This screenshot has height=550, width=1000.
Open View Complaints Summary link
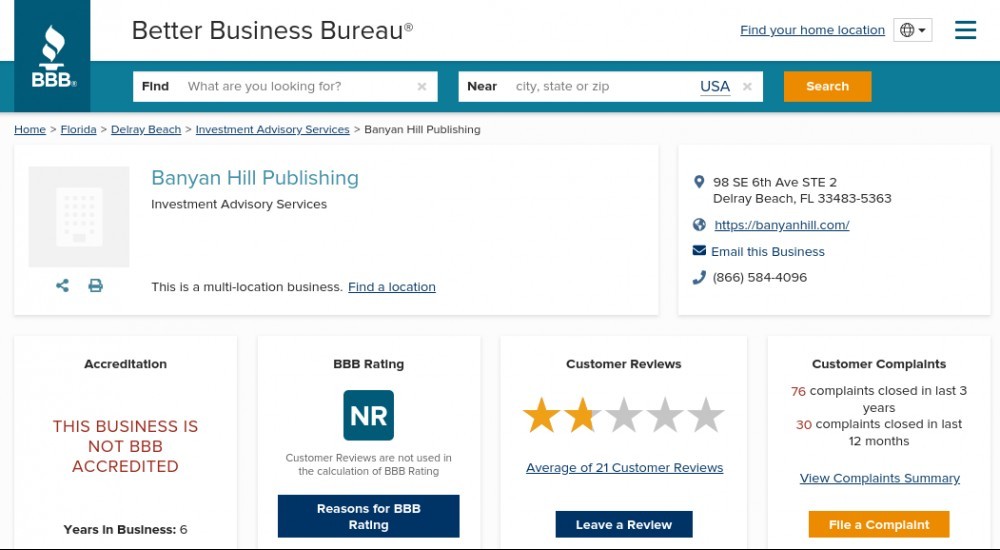879,478
